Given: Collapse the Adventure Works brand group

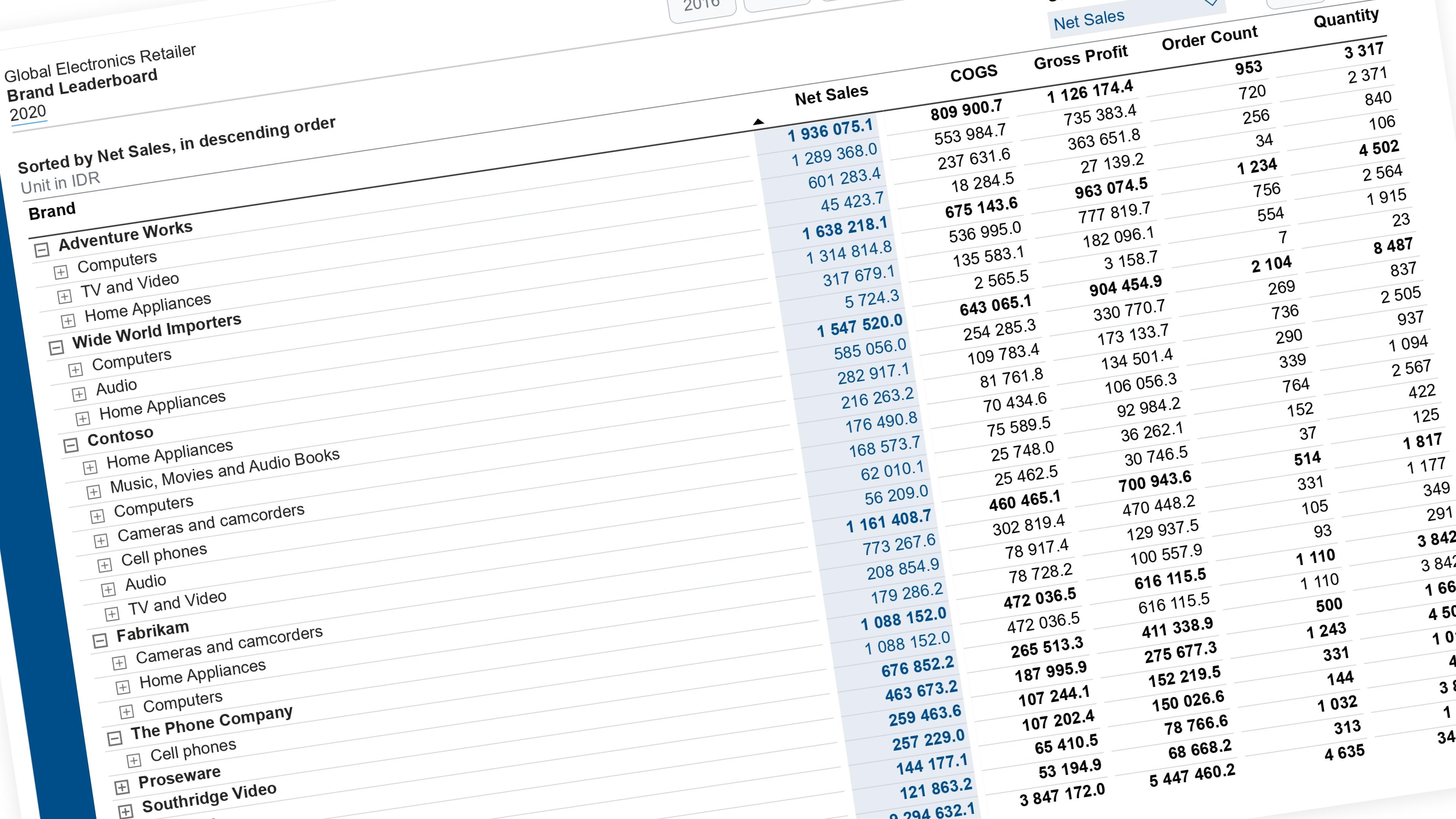Looking at the screenshot, I should pos(42,249).
